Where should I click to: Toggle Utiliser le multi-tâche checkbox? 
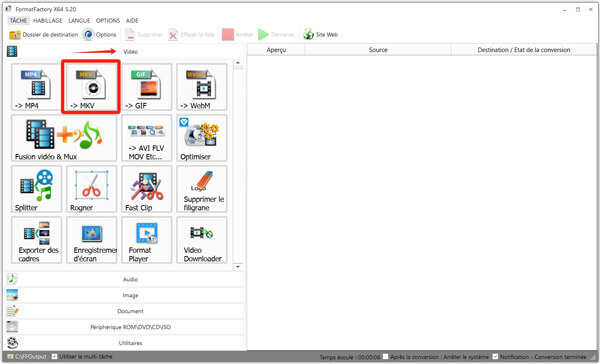(55, 356)
